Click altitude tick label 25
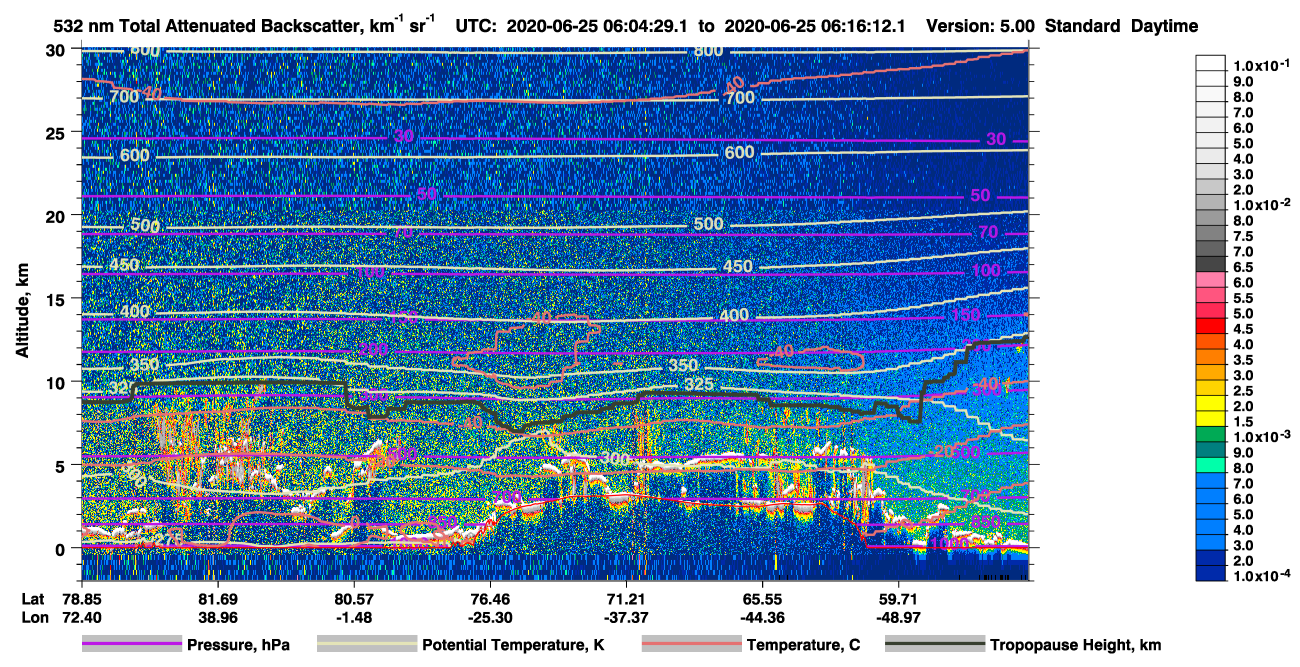Image resolution: width=1300 pixels, height=667 pixels. 57,133
